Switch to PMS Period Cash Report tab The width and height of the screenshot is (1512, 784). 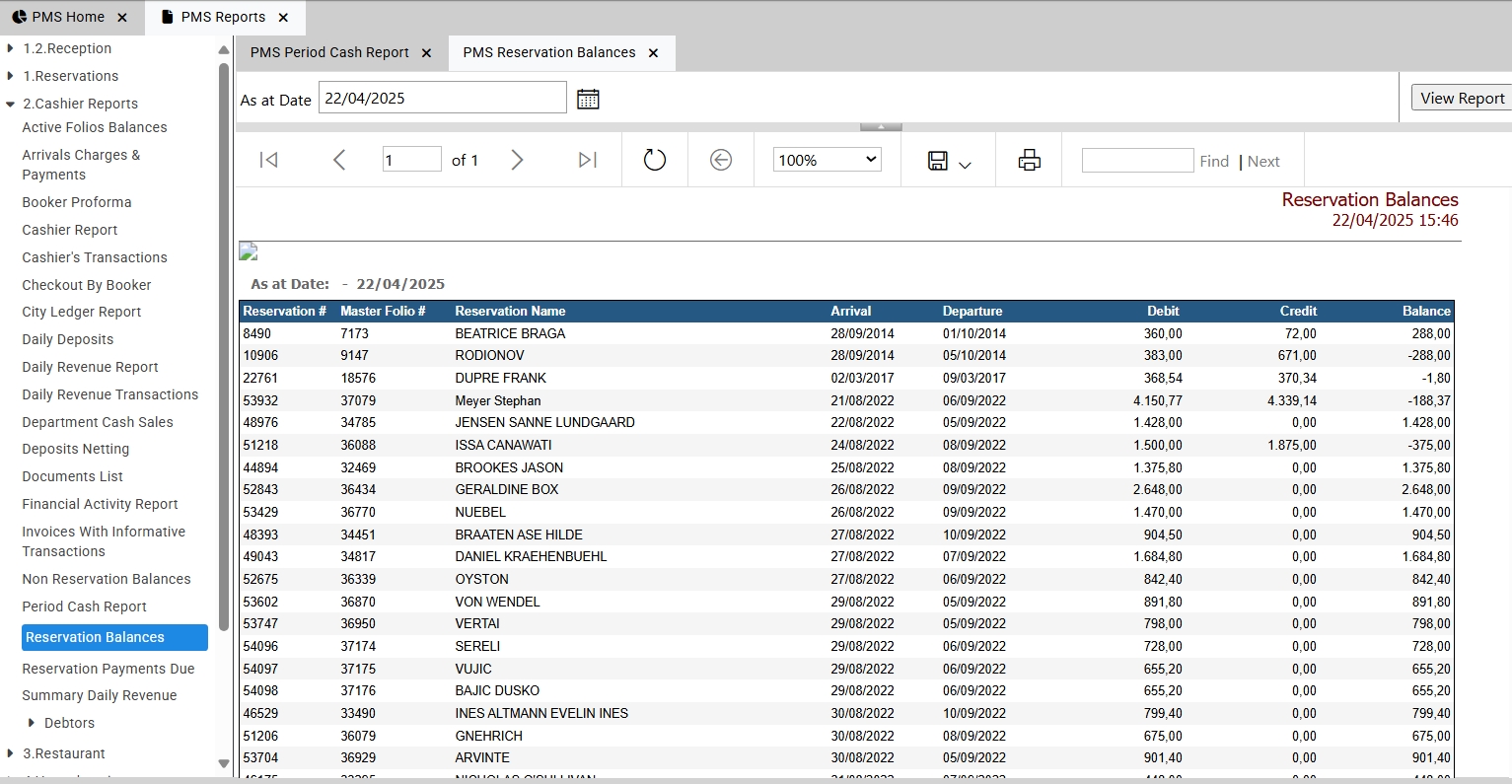click(x=329, y=52)
